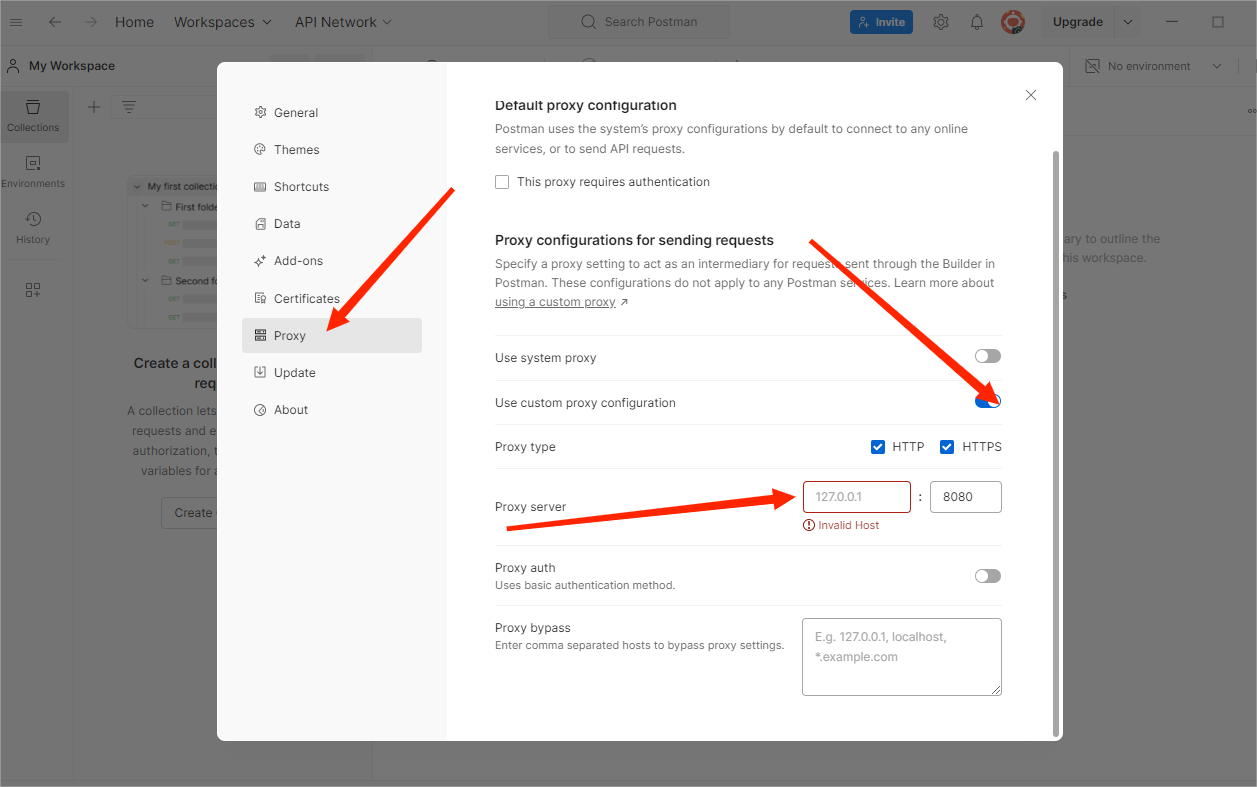Viewport: 1257px width, 787px height.
Task: Click the hamburger menu icon
Action: point(16,22)
